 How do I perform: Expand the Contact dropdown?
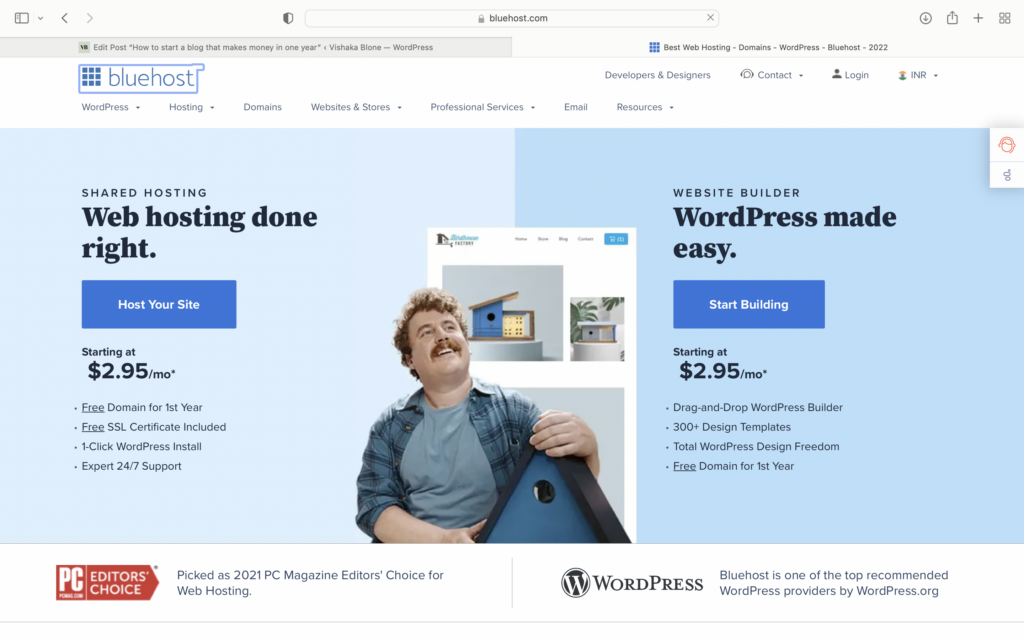coord(771,75)
